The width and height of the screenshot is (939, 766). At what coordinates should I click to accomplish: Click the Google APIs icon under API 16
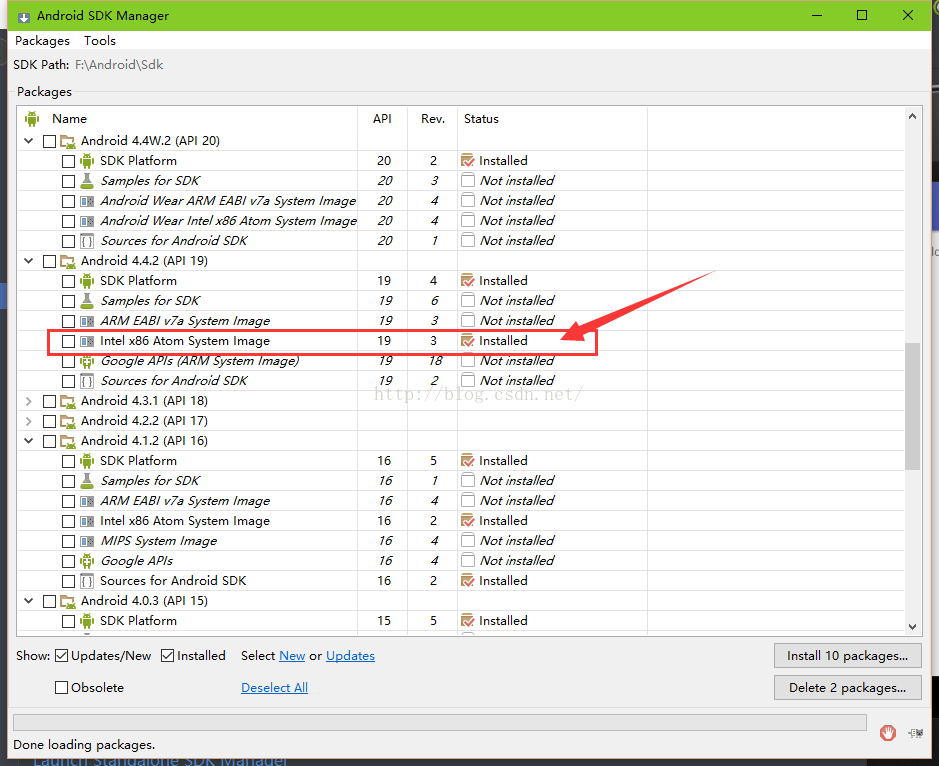pos(87,561)
